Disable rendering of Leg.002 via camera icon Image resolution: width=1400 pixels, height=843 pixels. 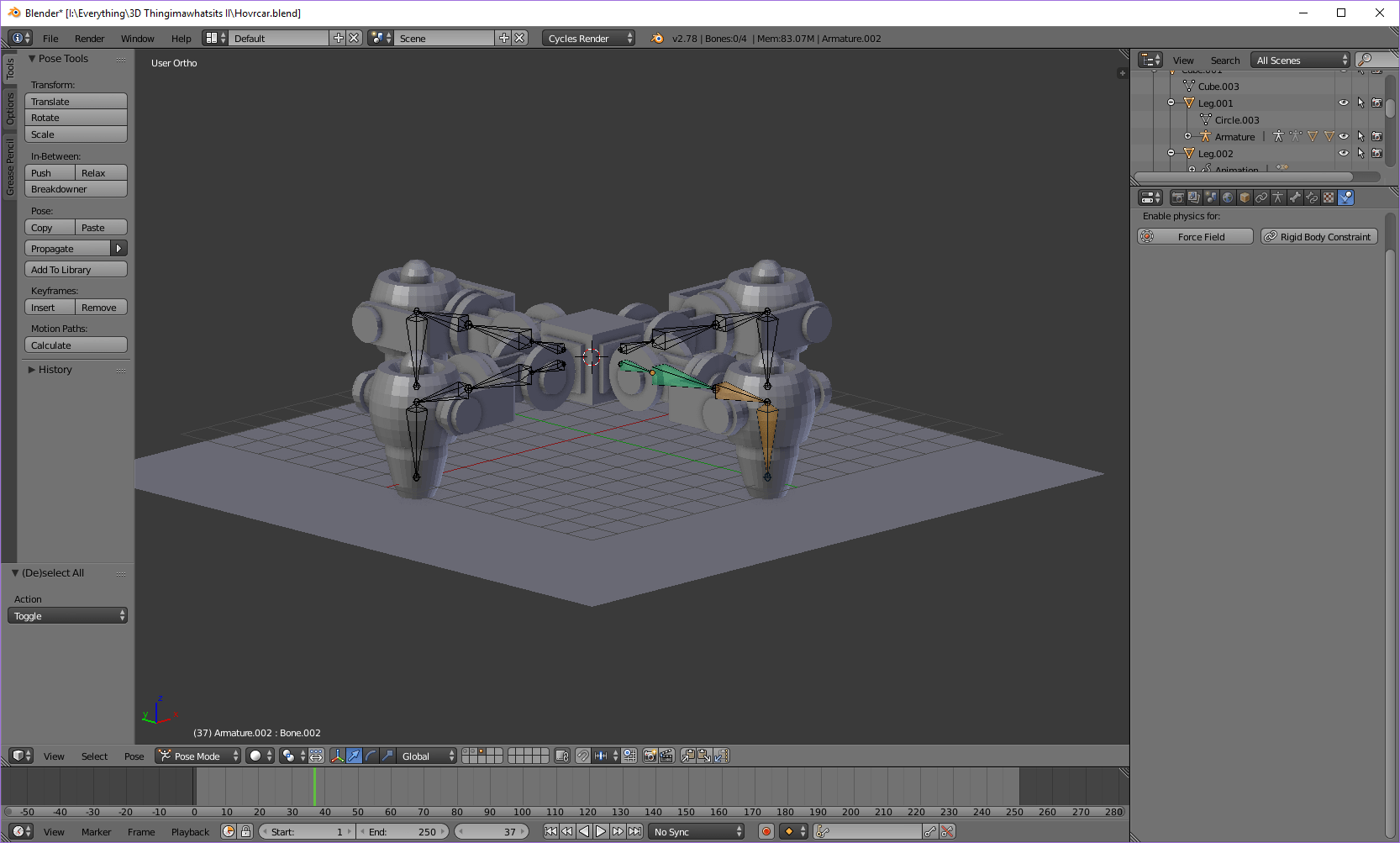(1377, 153)
